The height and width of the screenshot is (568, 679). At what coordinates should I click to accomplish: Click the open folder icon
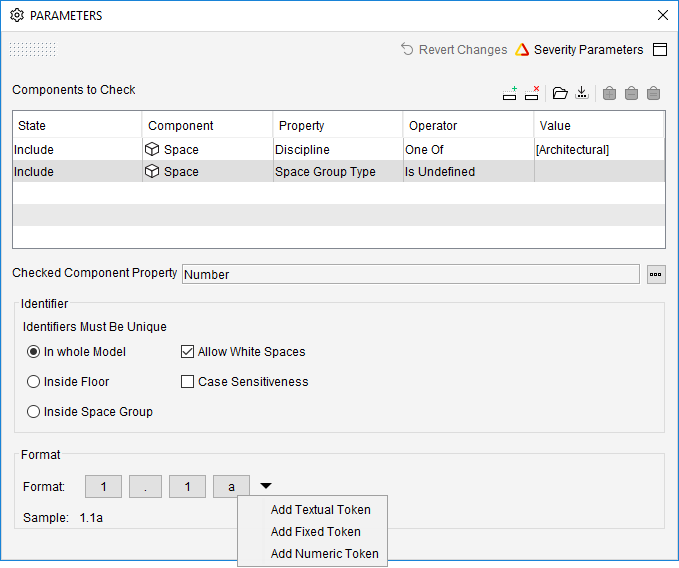coord(560,93)
